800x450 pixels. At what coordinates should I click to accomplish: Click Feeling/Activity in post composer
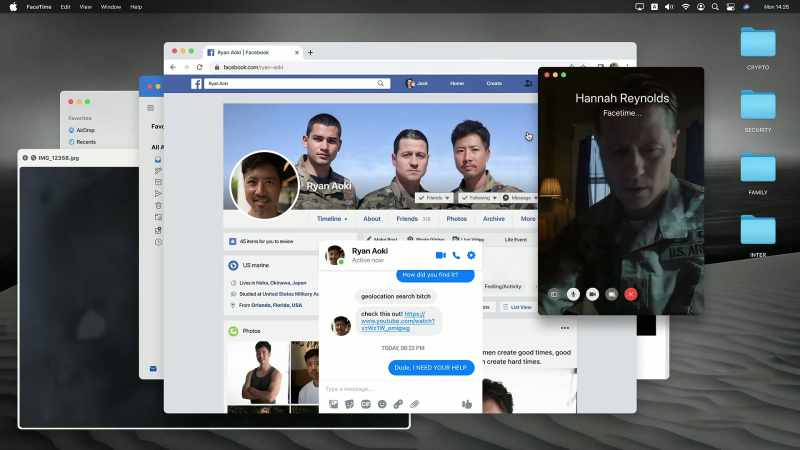click(503, 287)
